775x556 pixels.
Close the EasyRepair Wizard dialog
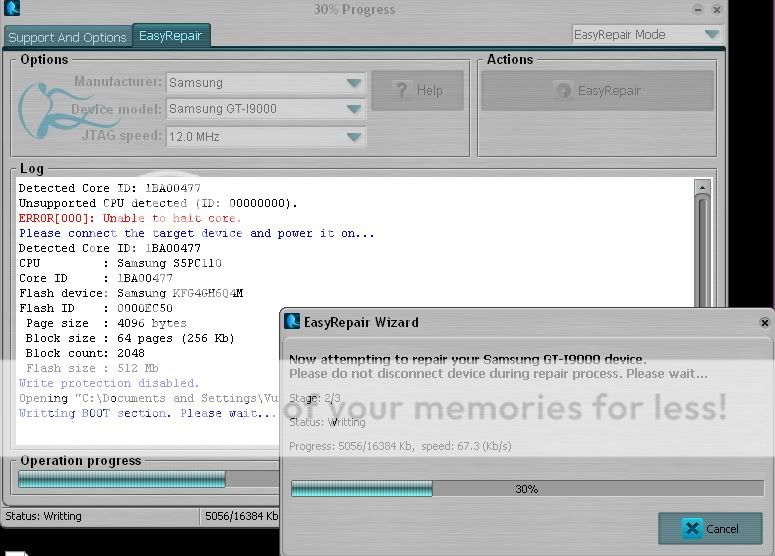point(764,323)
